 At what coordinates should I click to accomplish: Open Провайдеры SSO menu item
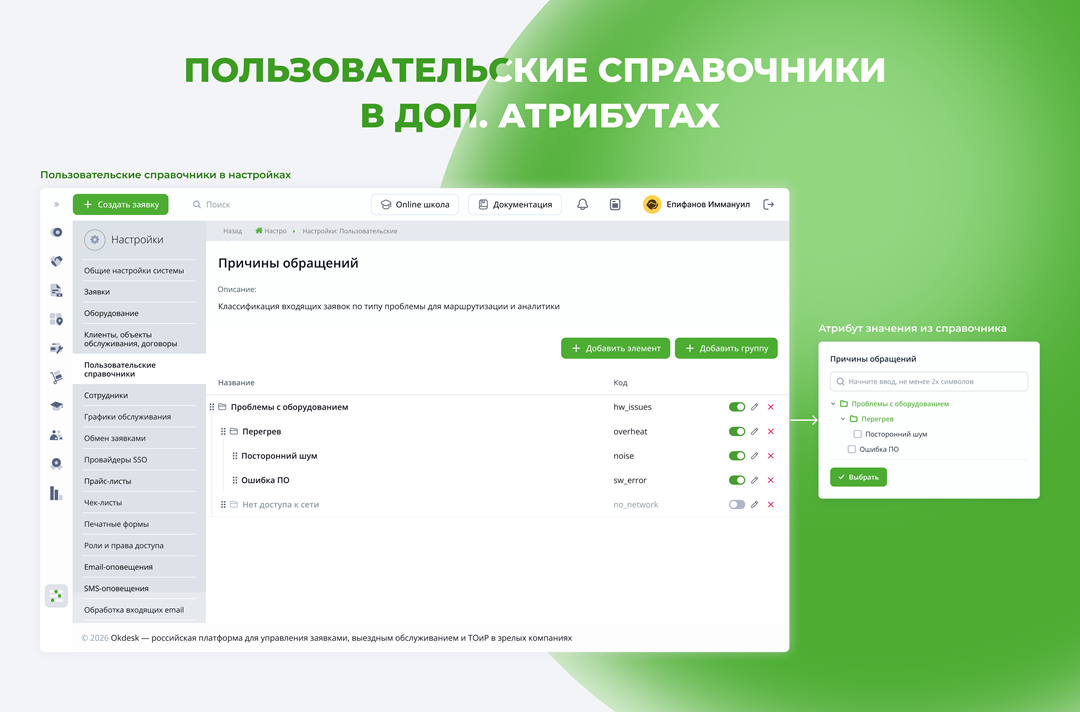pyautogui.click(x=116, y=460)
